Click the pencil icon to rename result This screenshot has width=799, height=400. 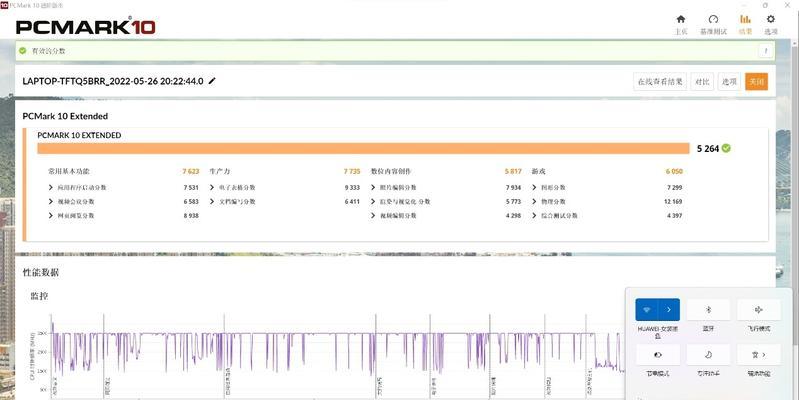coord(212,81)
